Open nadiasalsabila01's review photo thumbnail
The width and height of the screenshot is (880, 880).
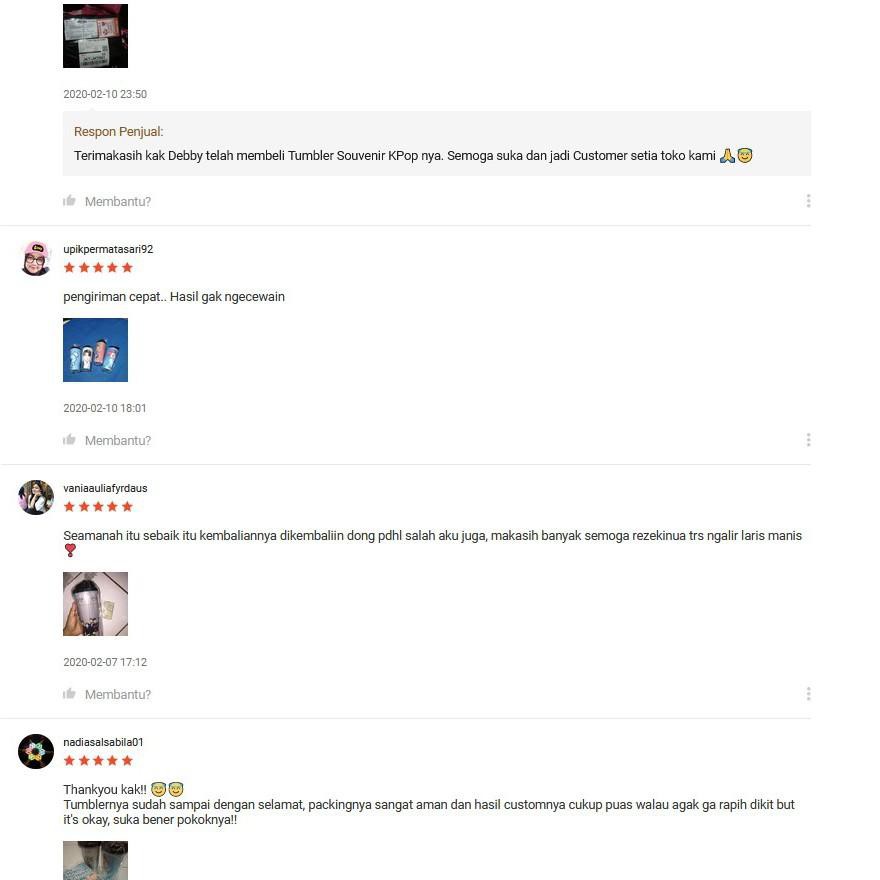95,860
